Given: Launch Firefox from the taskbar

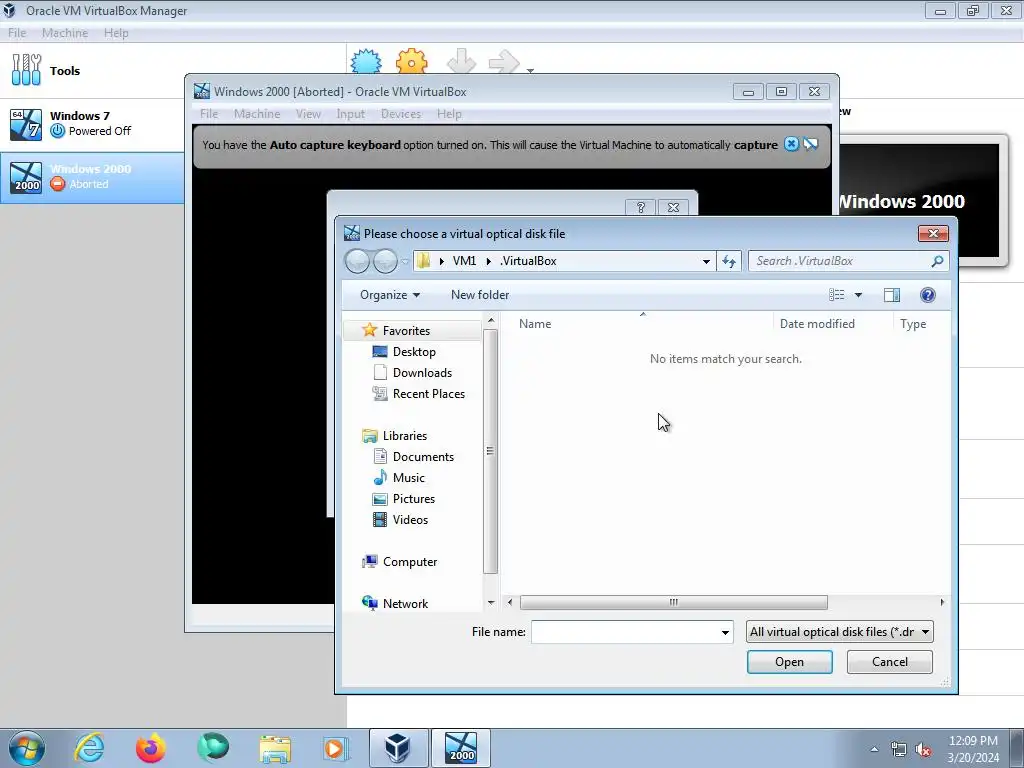Looking at the screenshot, I should pyautogui.click(x=151, y=748).
